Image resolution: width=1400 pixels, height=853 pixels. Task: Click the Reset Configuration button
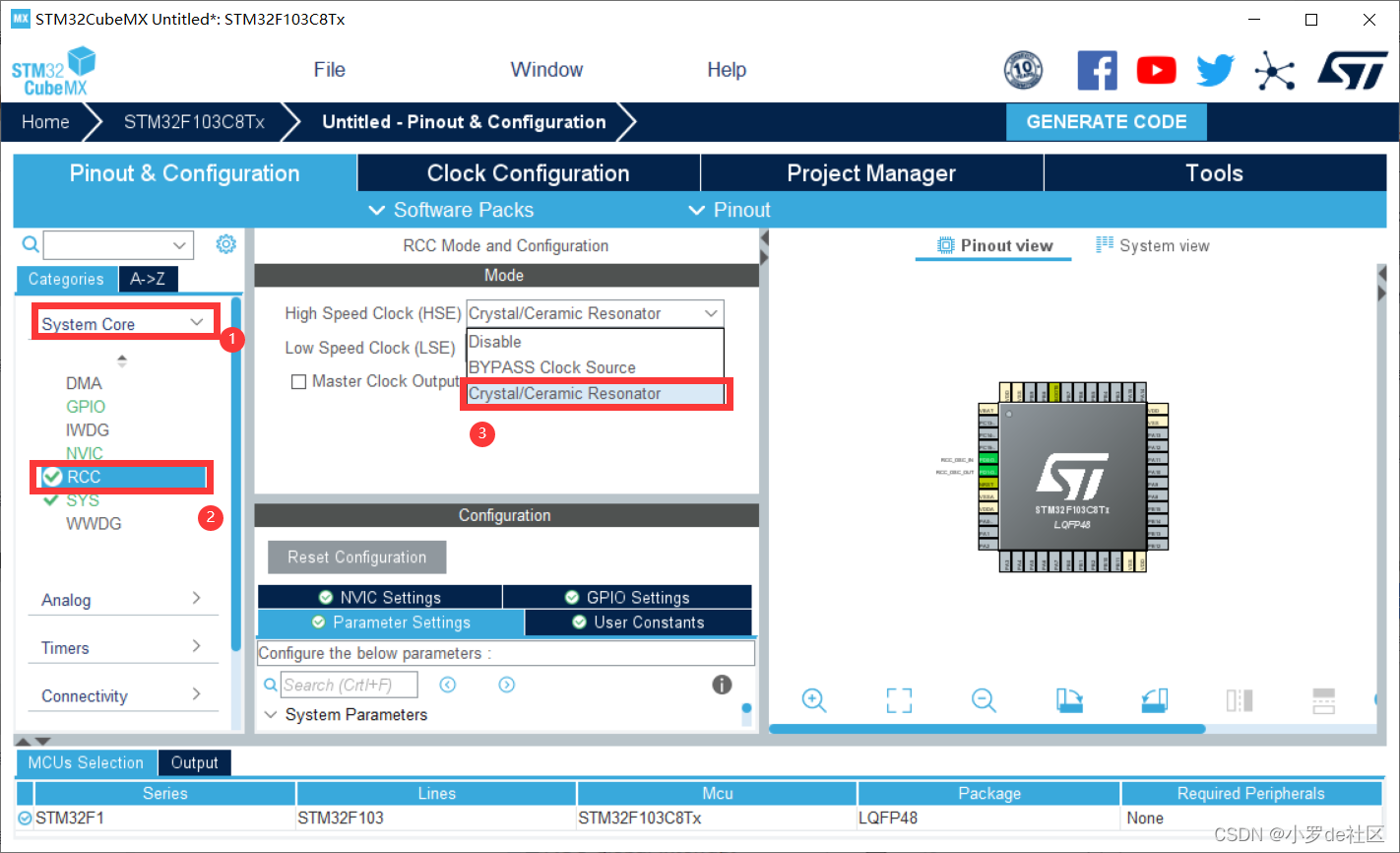357,557
